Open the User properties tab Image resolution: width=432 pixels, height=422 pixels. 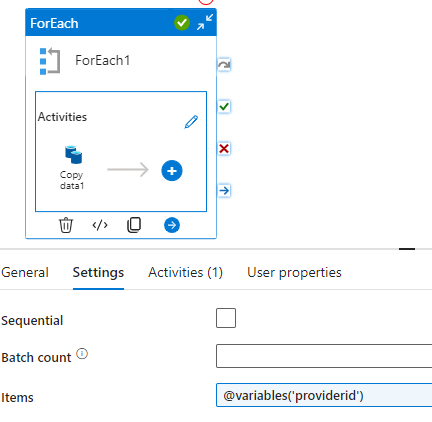click(x=294, y=273)
